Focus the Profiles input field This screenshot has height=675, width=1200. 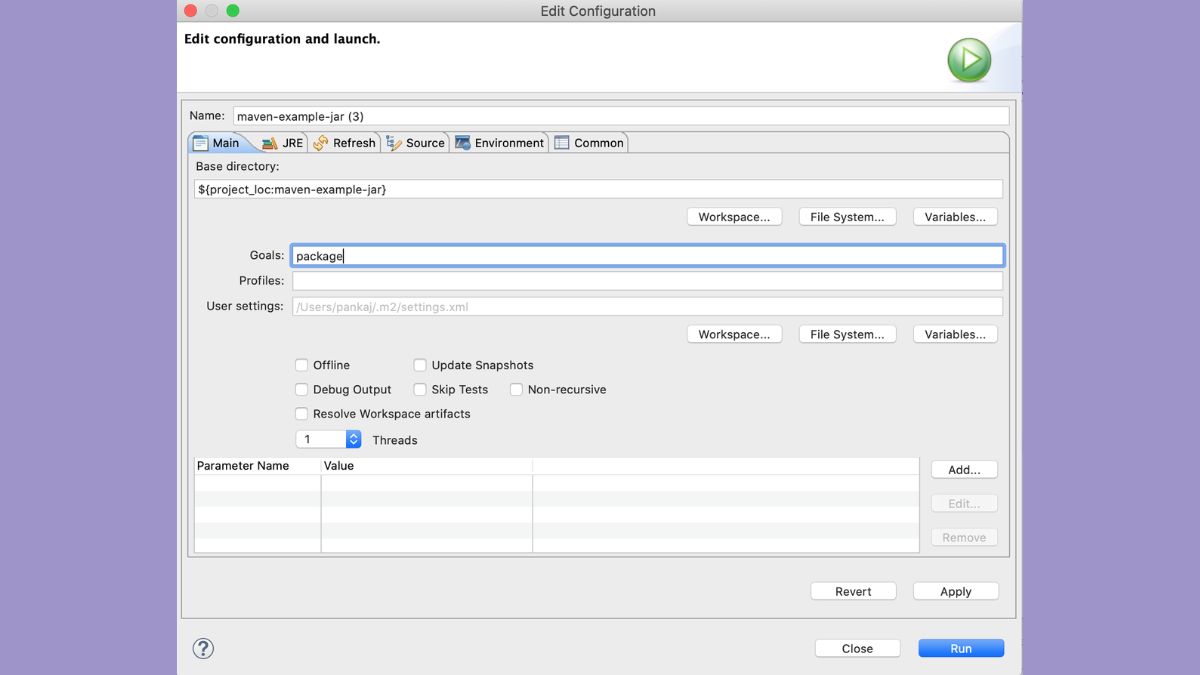647,281
